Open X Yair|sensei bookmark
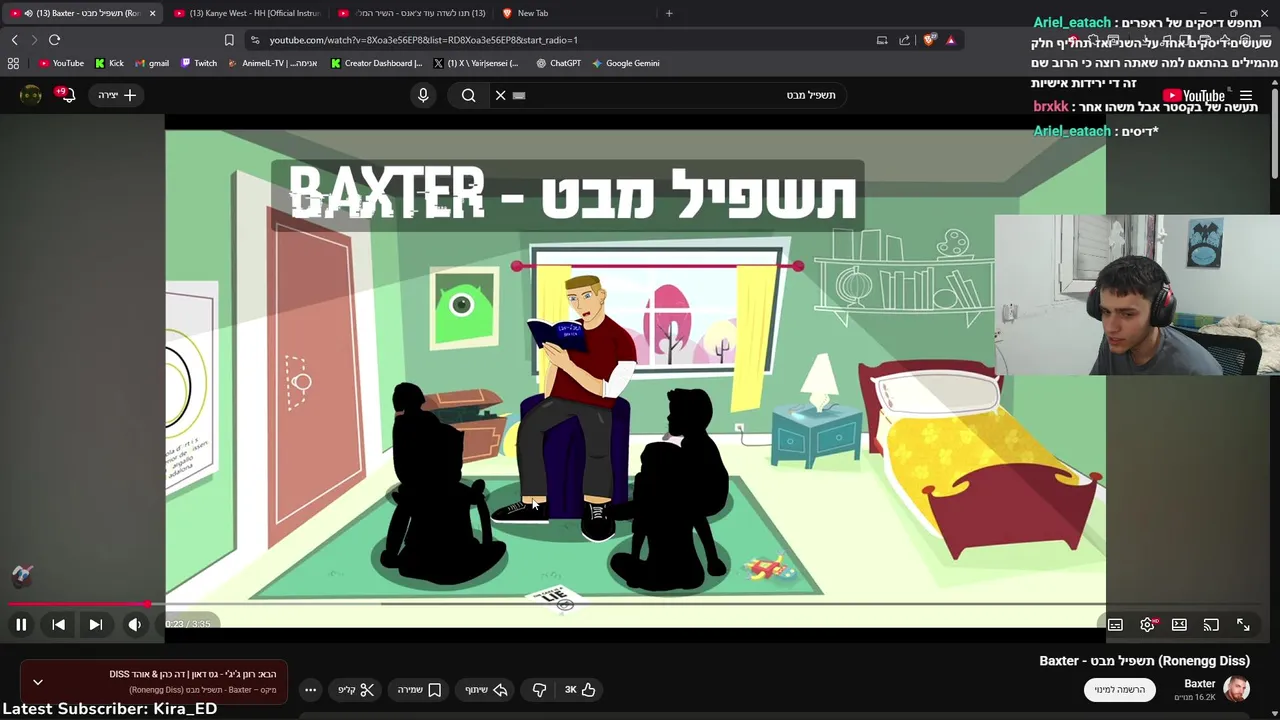This screenshot has width=1280, height=720. coord(476,63)
